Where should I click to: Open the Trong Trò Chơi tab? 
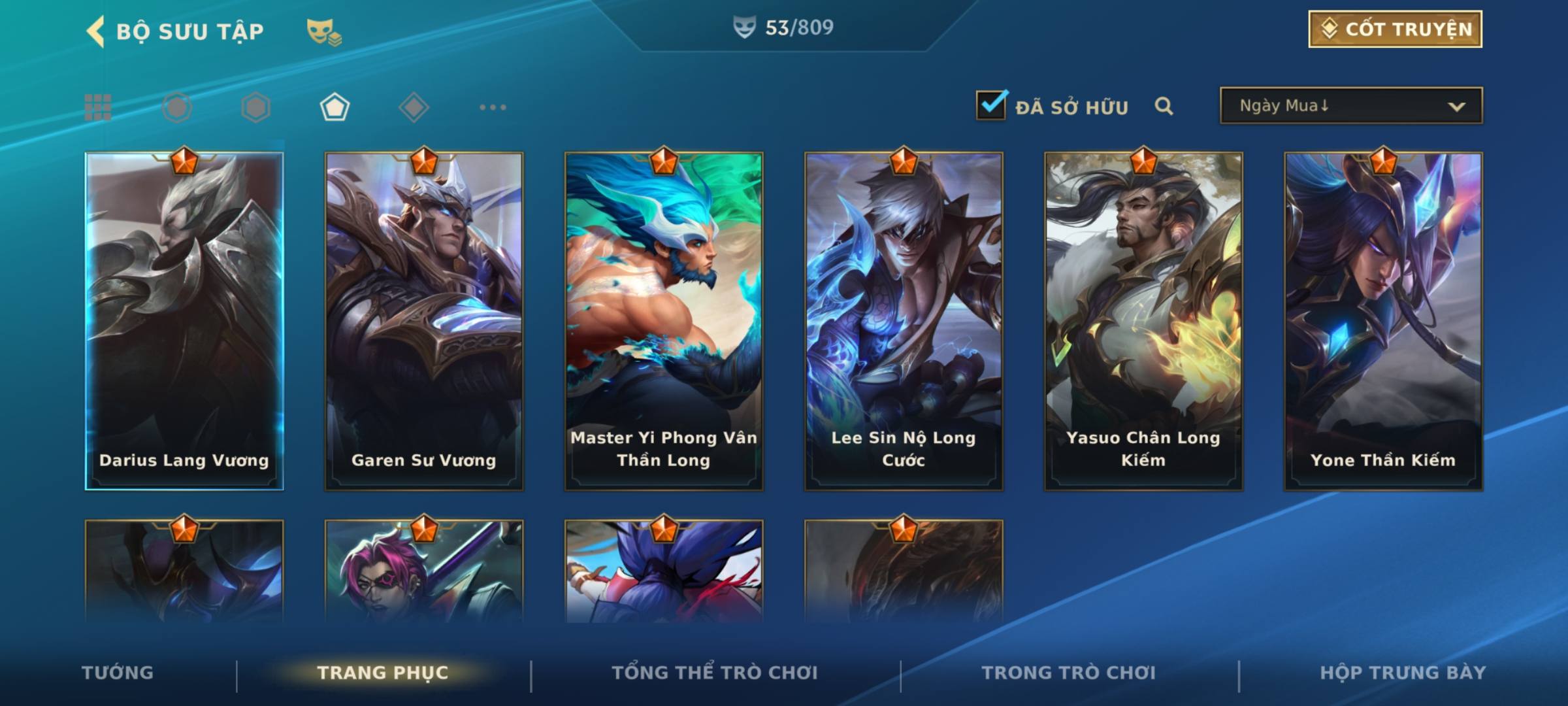1069,672
